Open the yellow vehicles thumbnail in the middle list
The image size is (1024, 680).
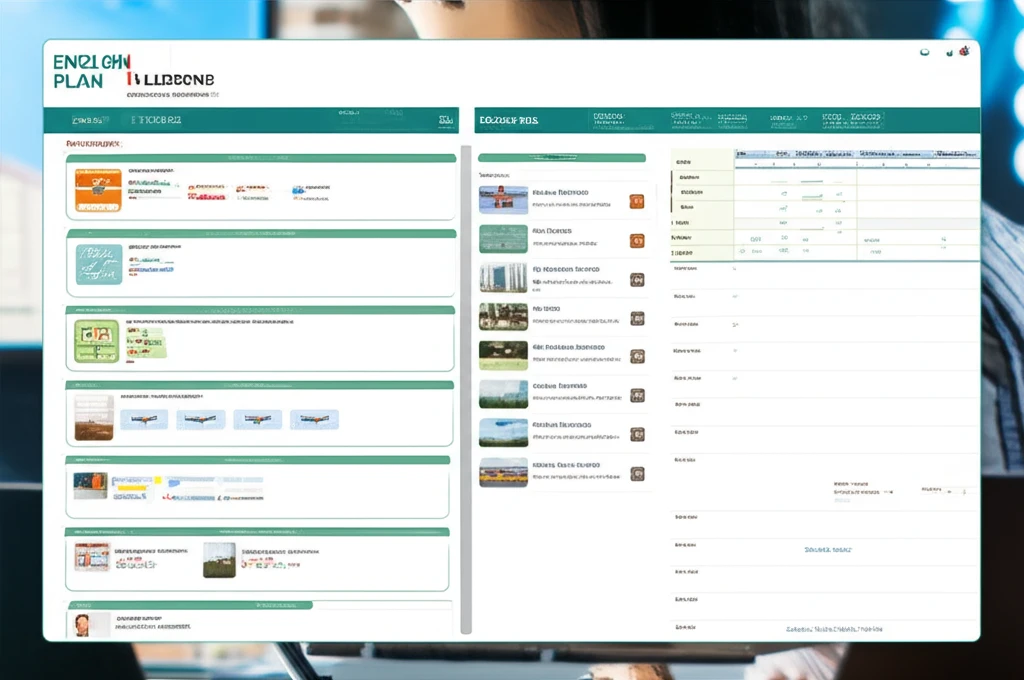tap(503, 472)
